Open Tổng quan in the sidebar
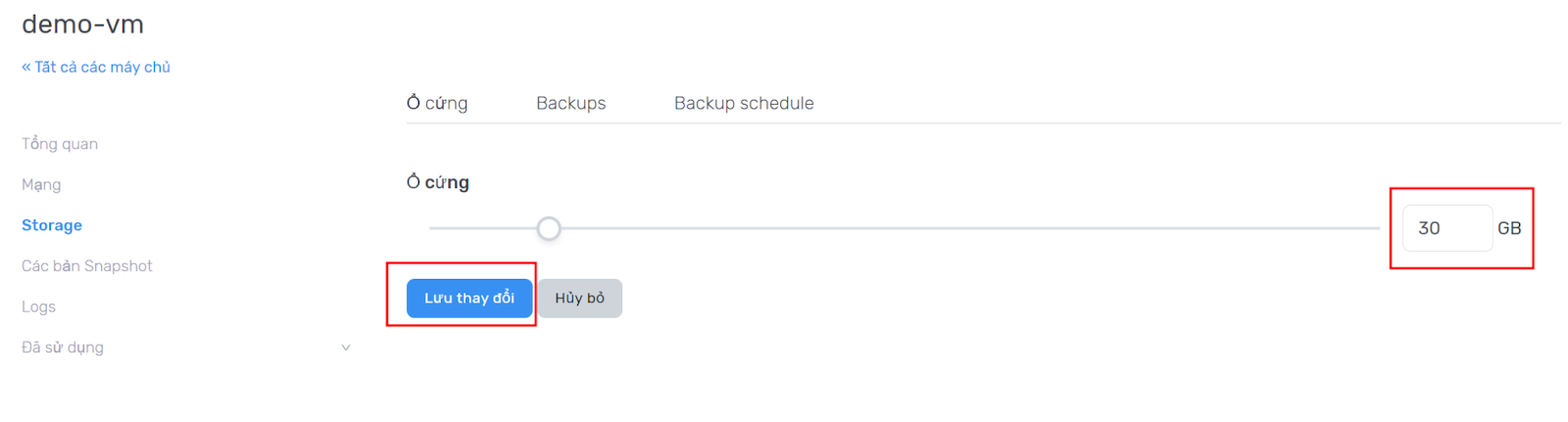 (x=60, y=144)
